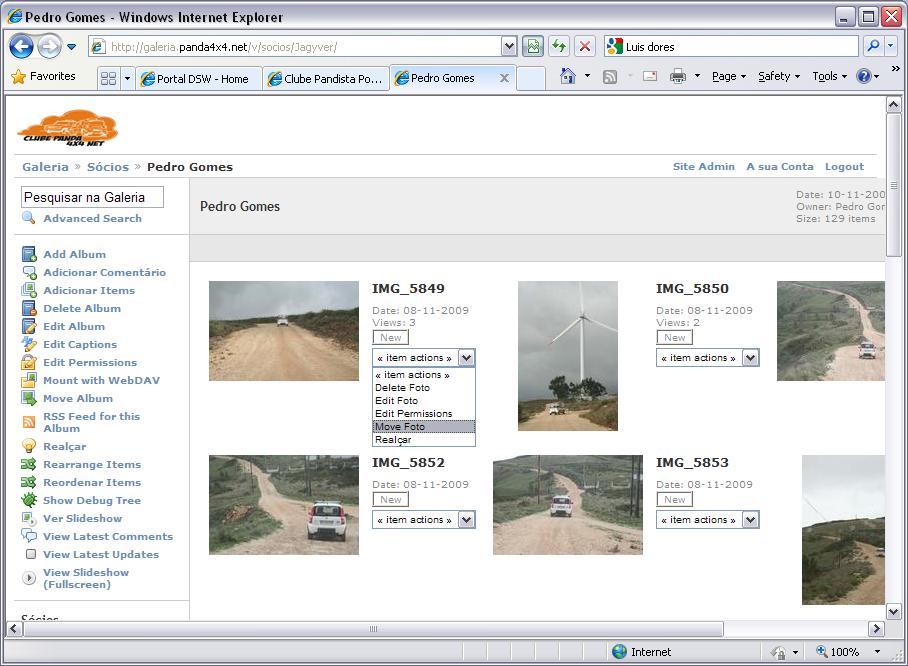
Task: Click the View Latest Updates icon box
Action: click(31, 554)
